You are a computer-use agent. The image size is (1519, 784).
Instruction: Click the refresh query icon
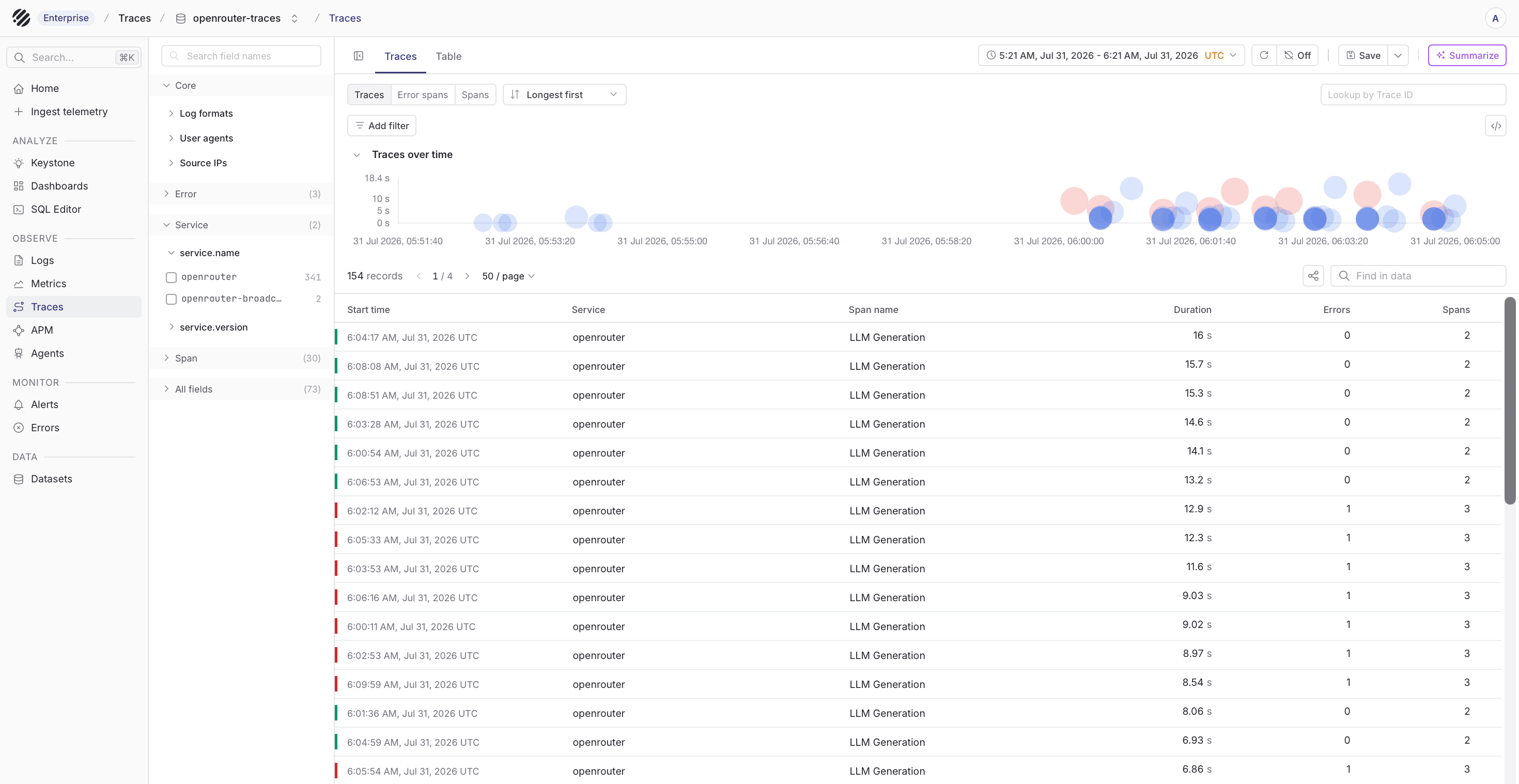1264,55
